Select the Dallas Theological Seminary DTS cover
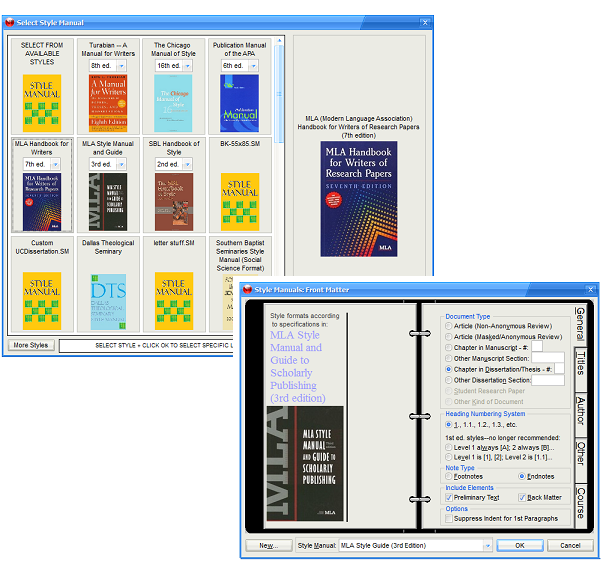This screenshot has height=563, width=605. [x=108, y=301]
